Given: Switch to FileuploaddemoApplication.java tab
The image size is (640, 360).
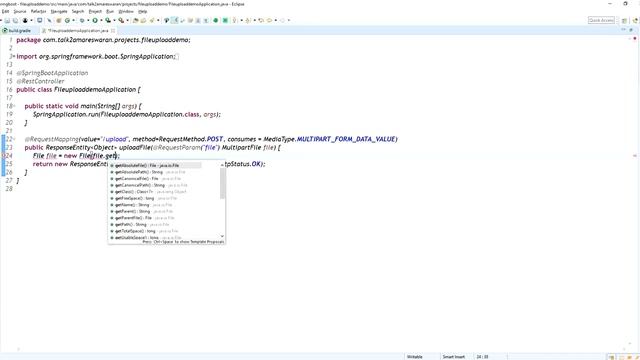Looking at the screenshot, I should [78, 31].
